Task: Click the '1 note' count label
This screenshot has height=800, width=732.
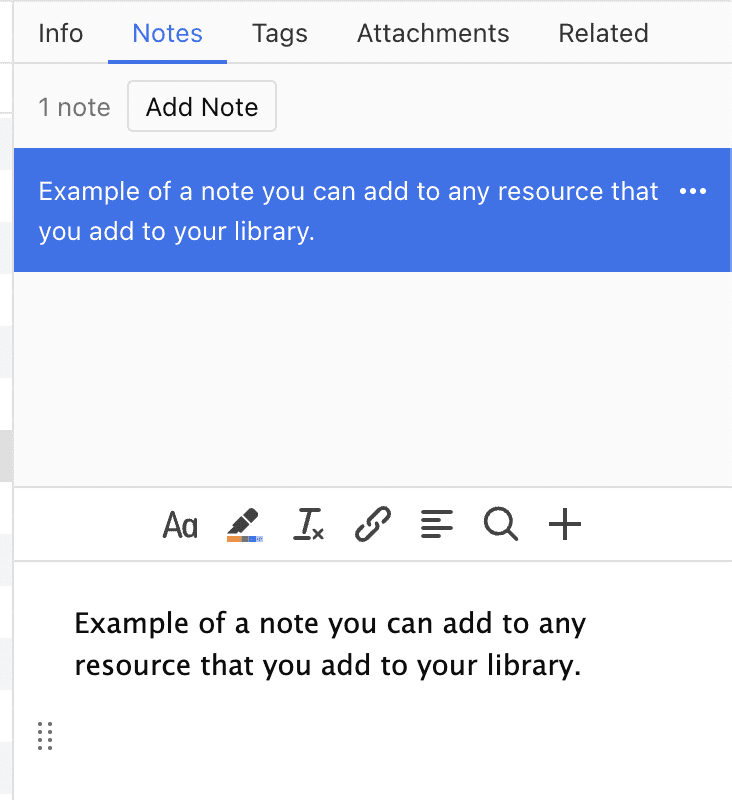Action: tap(74, 107)
